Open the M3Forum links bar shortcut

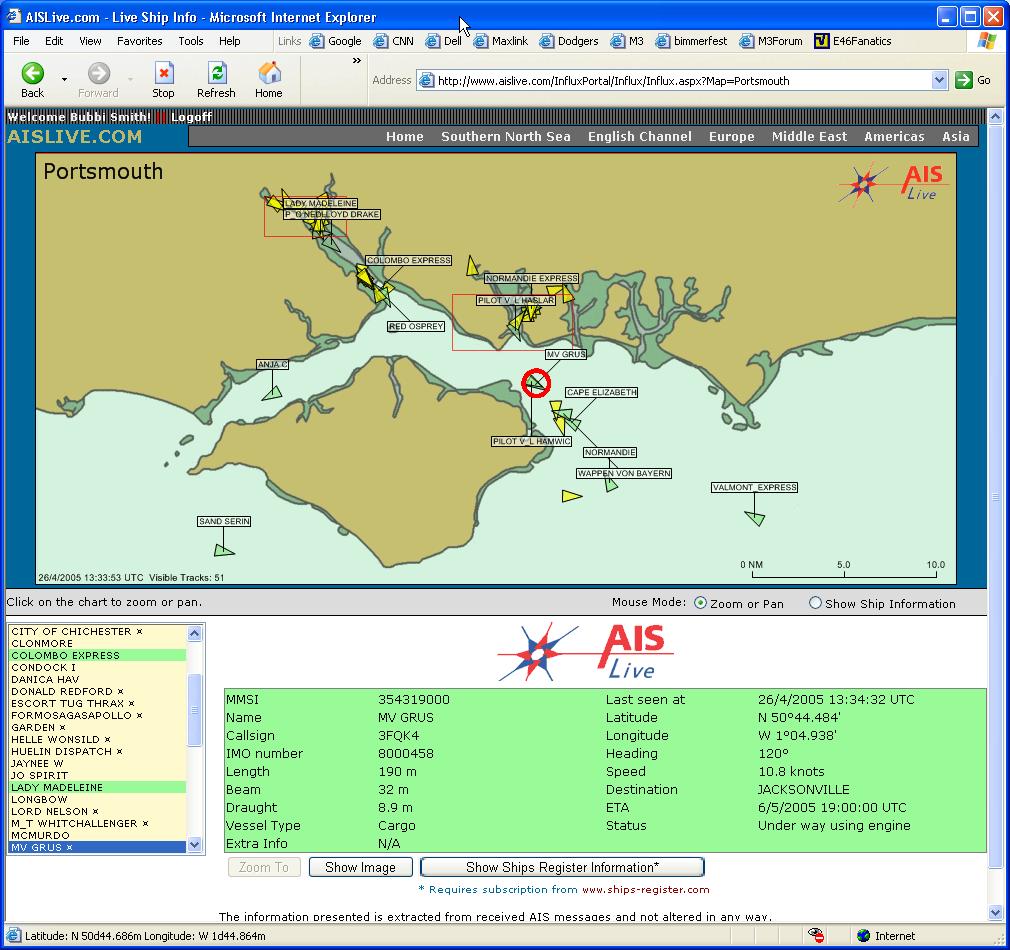click(x=771, y=41)
